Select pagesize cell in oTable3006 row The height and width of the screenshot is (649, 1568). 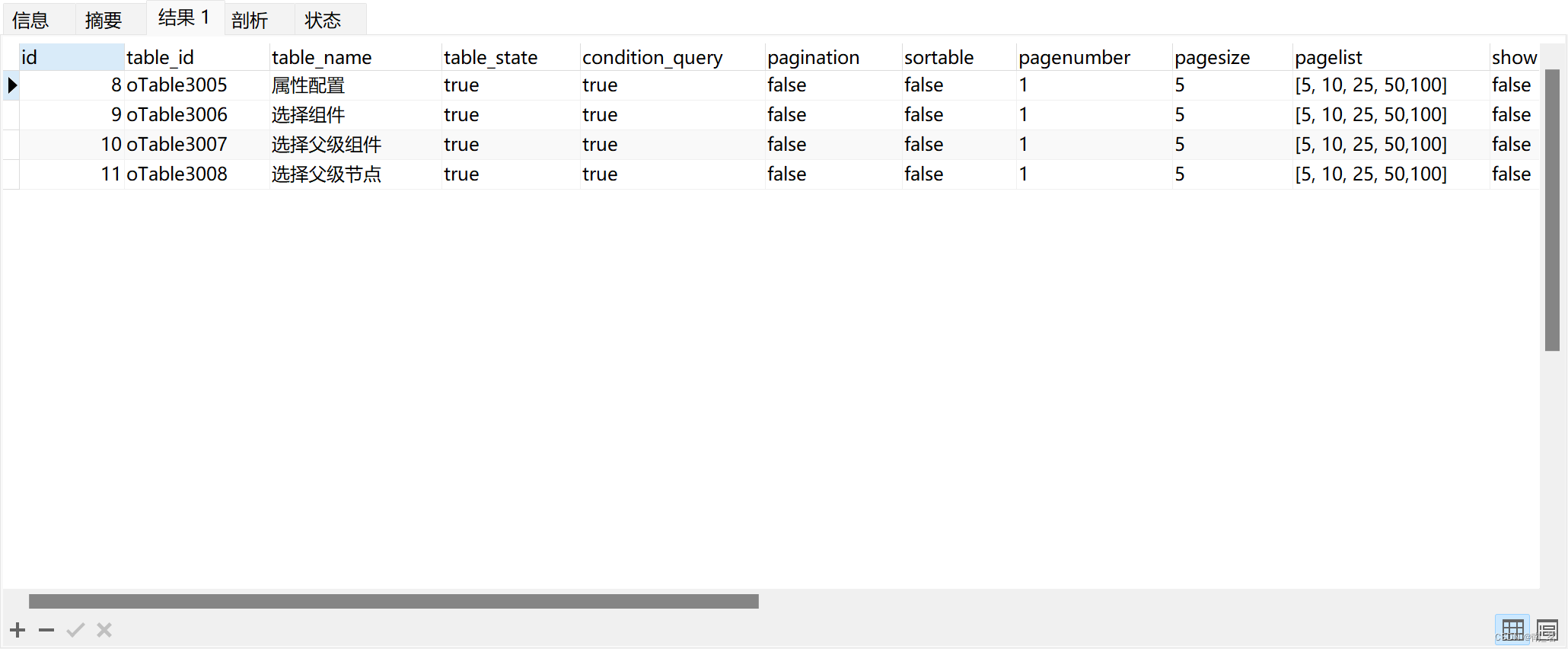(1232, 114)
